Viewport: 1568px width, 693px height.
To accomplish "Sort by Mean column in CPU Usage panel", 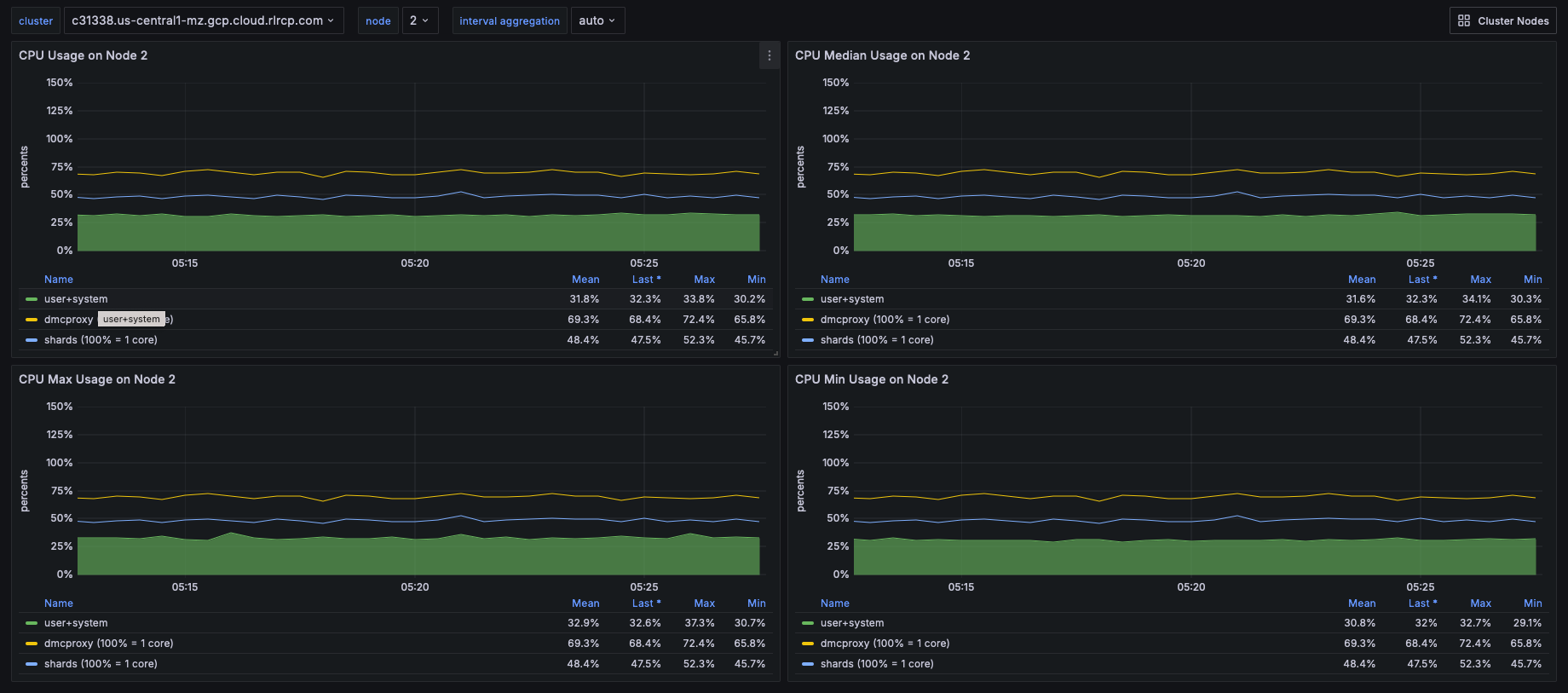I will point(585,280).
